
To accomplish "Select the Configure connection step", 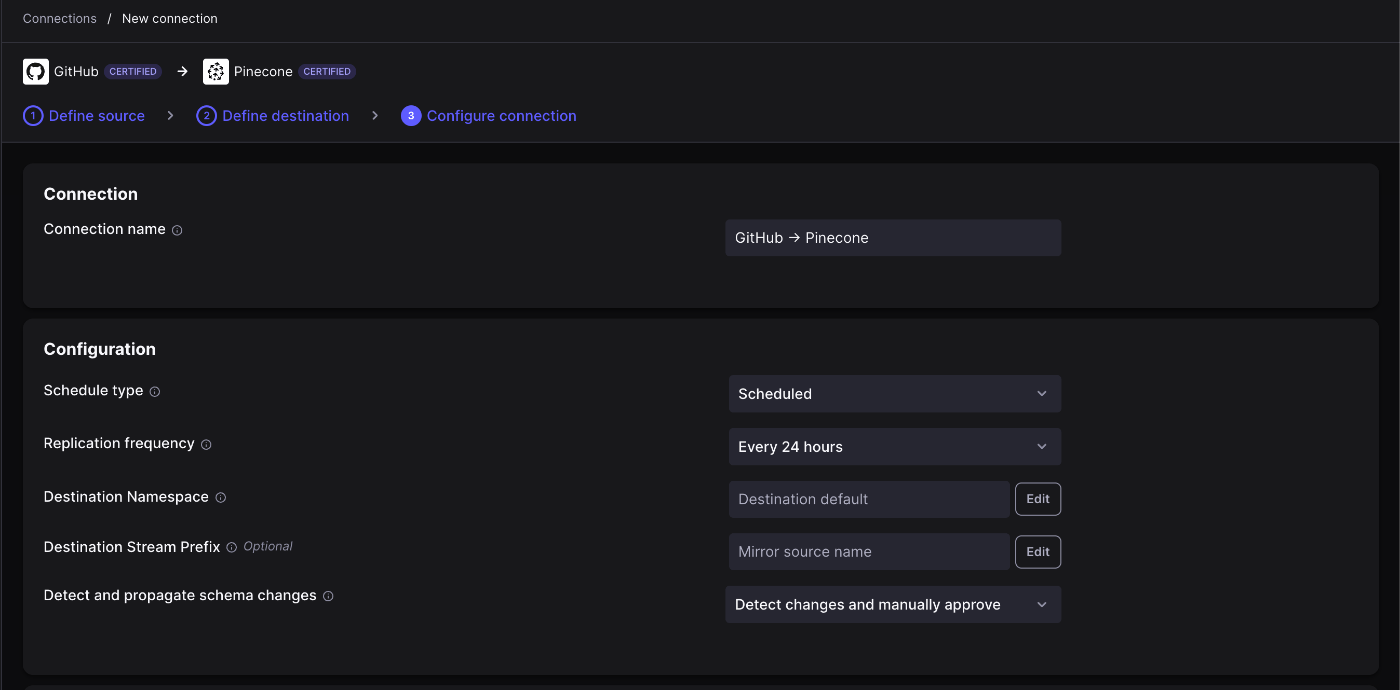I will 489,116.
